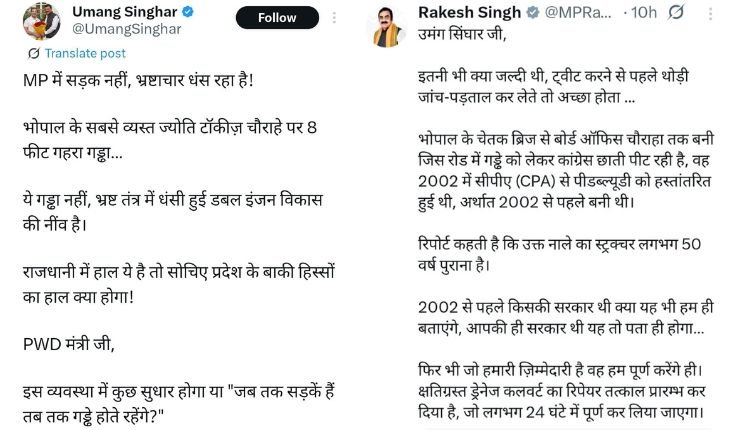The image size is (750, 430).
Task: Click the translate icon before Translate post
Action: [33, 53]
